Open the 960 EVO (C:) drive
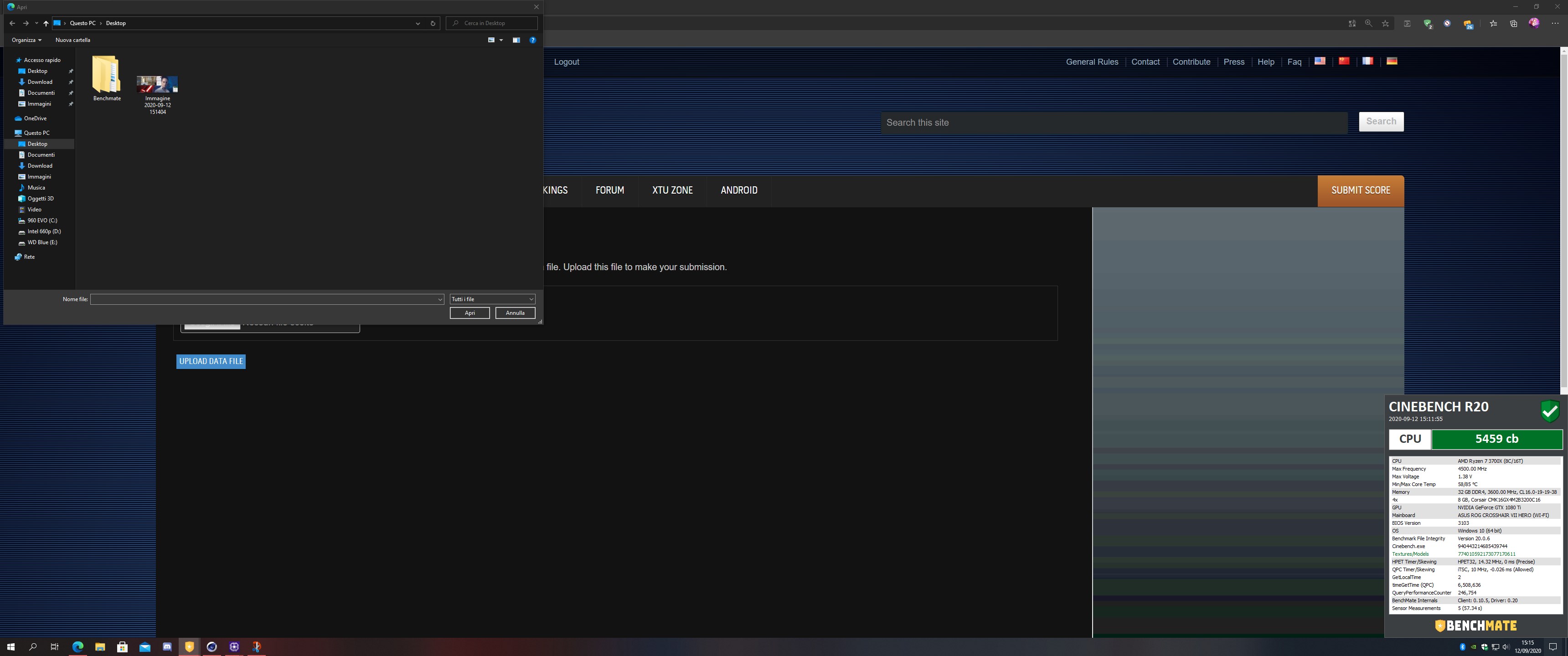 pos(42,221)
